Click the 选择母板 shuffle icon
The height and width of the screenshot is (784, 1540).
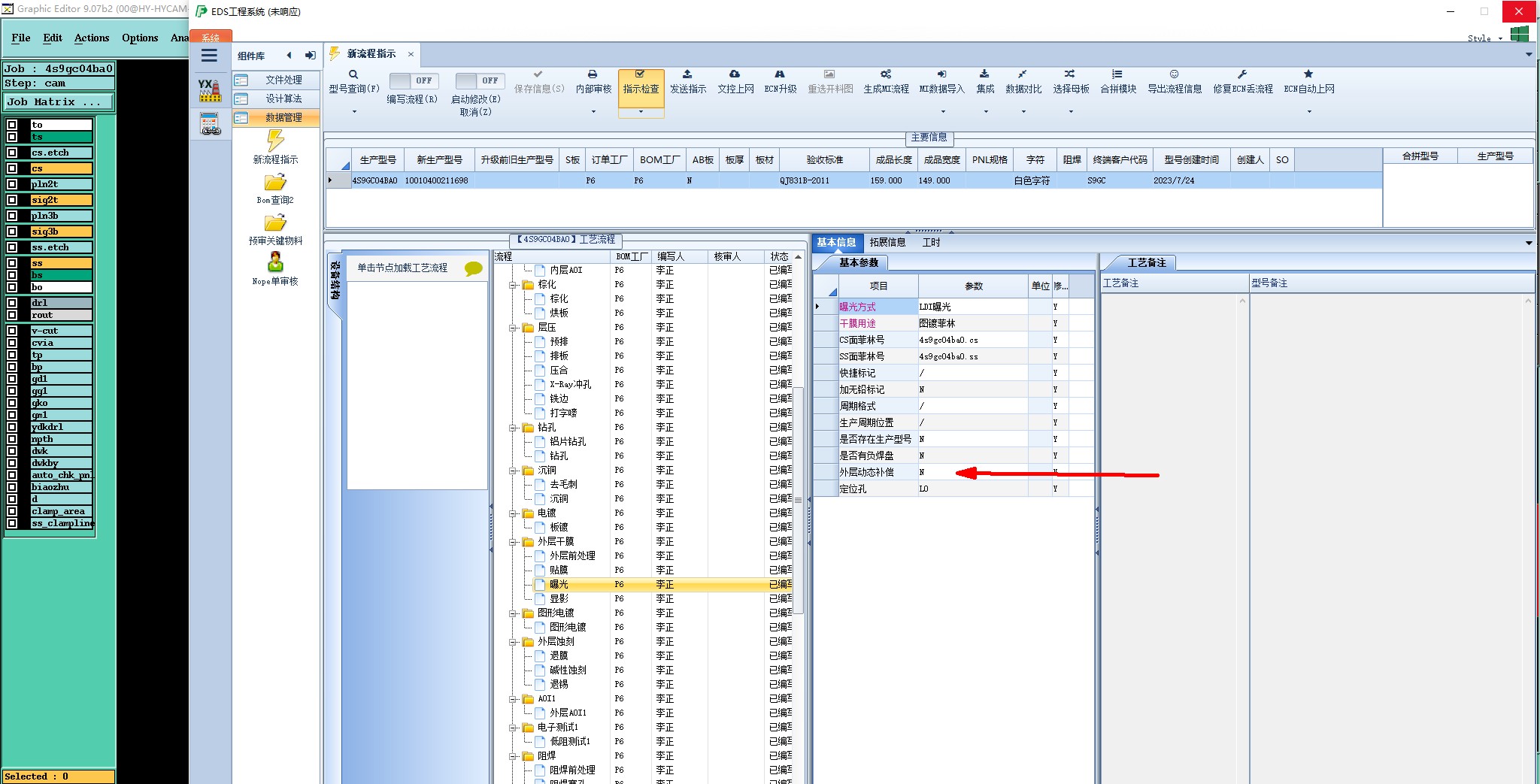[1069, 74]
